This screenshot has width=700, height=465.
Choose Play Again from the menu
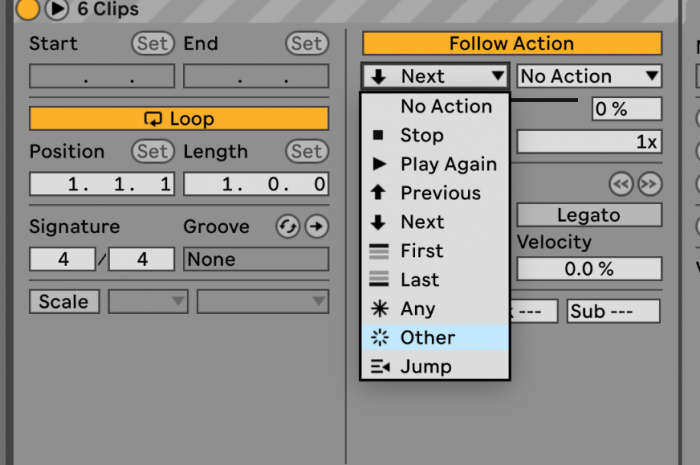tap(435, 164)
